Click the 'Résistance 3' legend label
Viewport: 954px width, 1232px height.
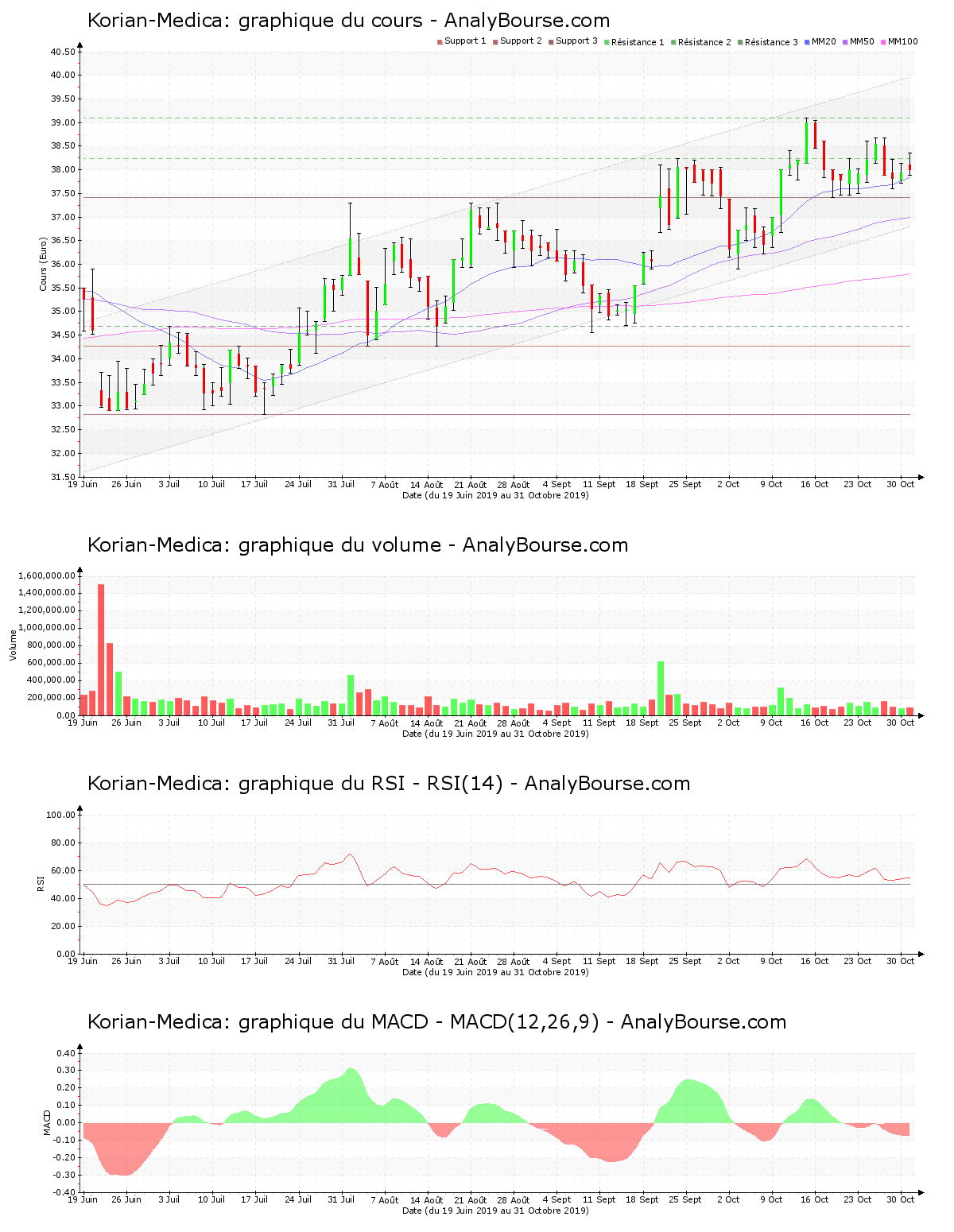[x=771, y=42]
